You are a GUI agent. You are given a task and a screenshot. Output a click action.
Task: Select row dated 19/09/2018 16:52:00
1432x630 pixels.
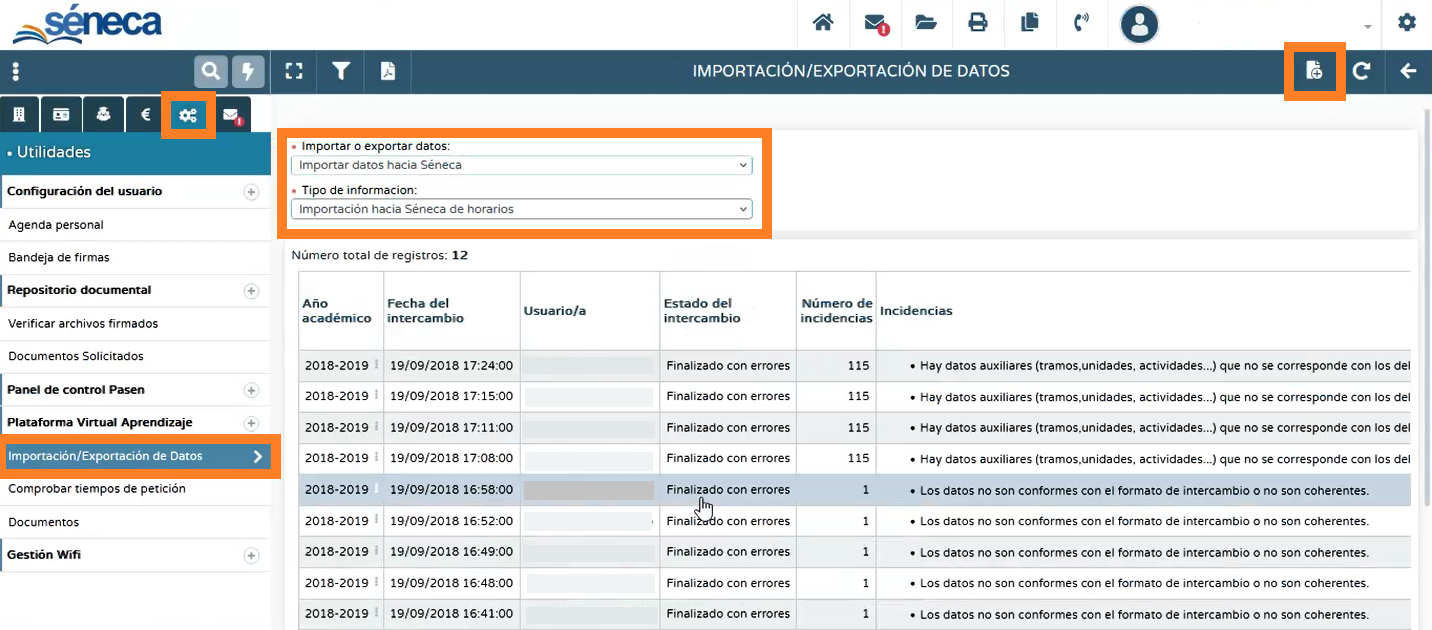(855, 521)
